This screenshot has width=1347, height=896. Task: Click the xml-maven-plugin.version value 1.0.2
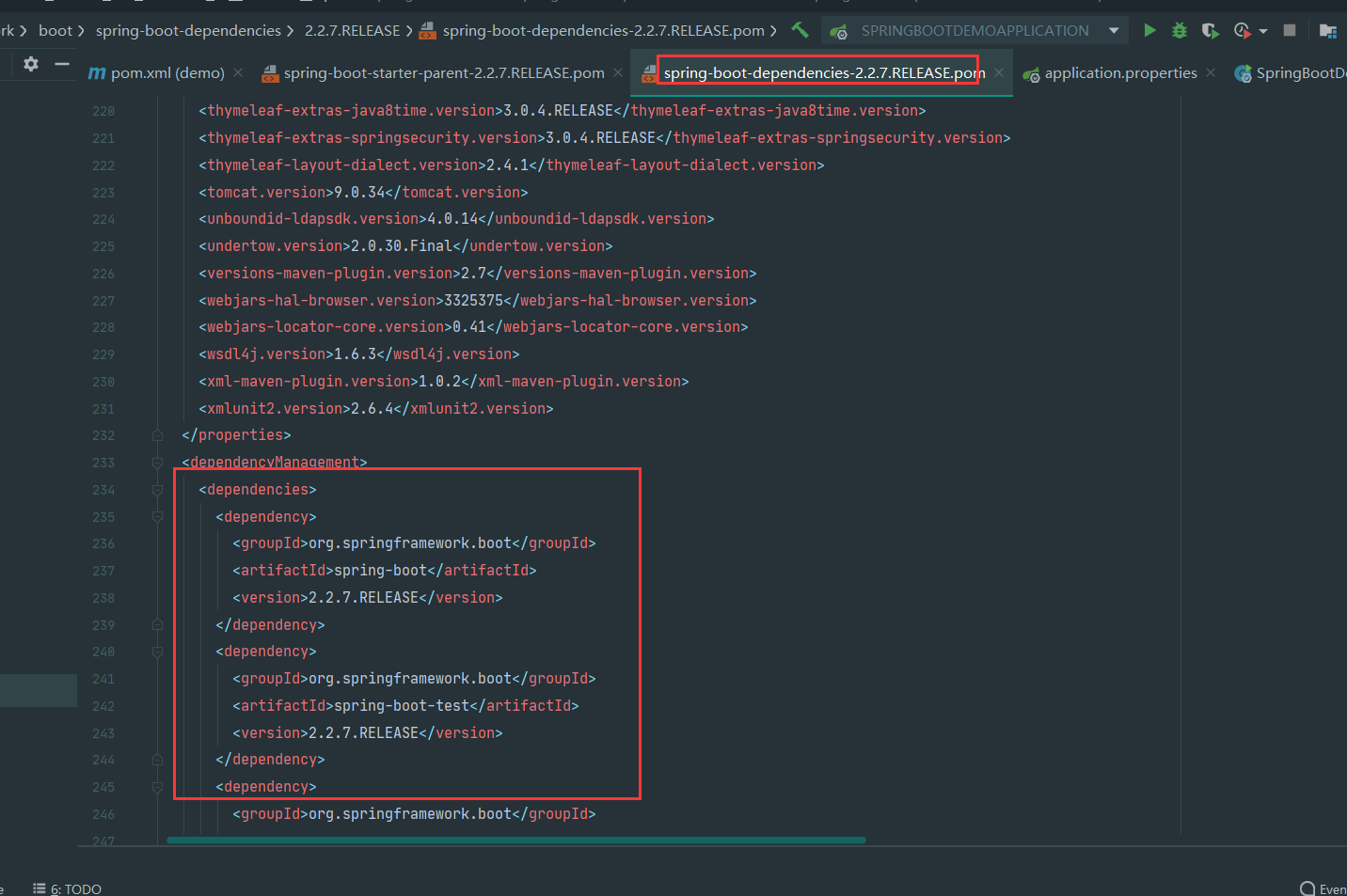440,382
